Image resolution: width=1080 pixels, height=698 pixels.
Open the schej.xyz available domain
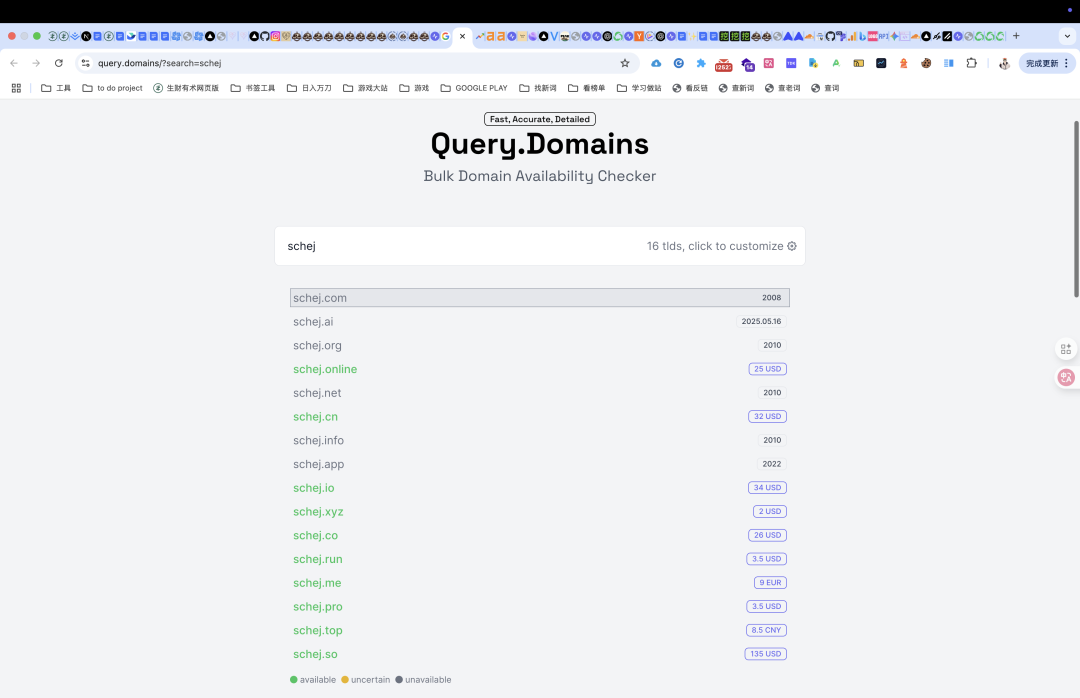coord(318,512)
